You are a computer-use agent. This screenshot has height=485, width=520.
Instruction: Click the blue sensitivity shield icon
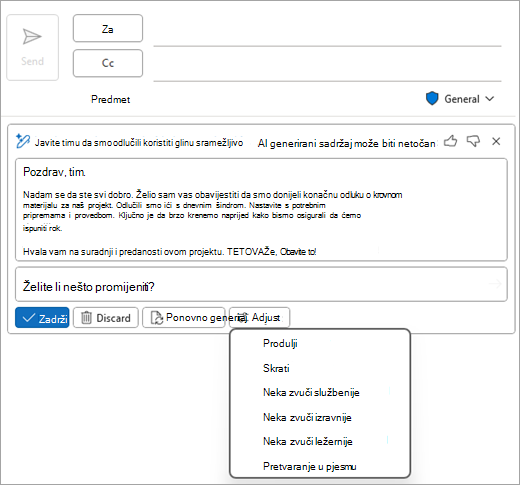(x=432, y=99)
